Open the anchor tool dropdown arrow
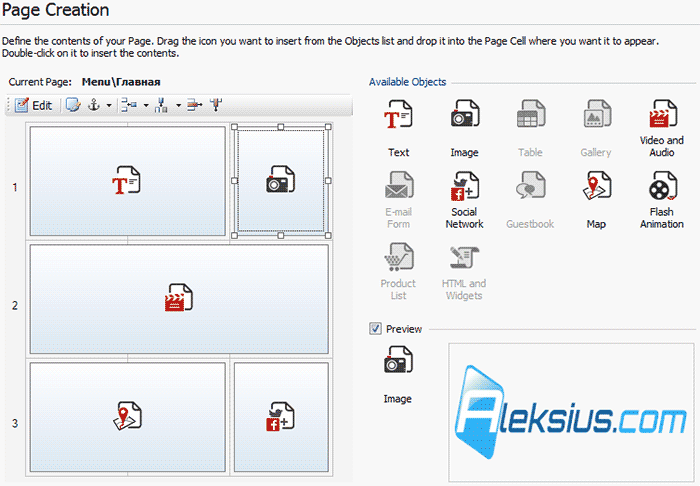Screen dimensions: 700x486 [x=108, y=106]
